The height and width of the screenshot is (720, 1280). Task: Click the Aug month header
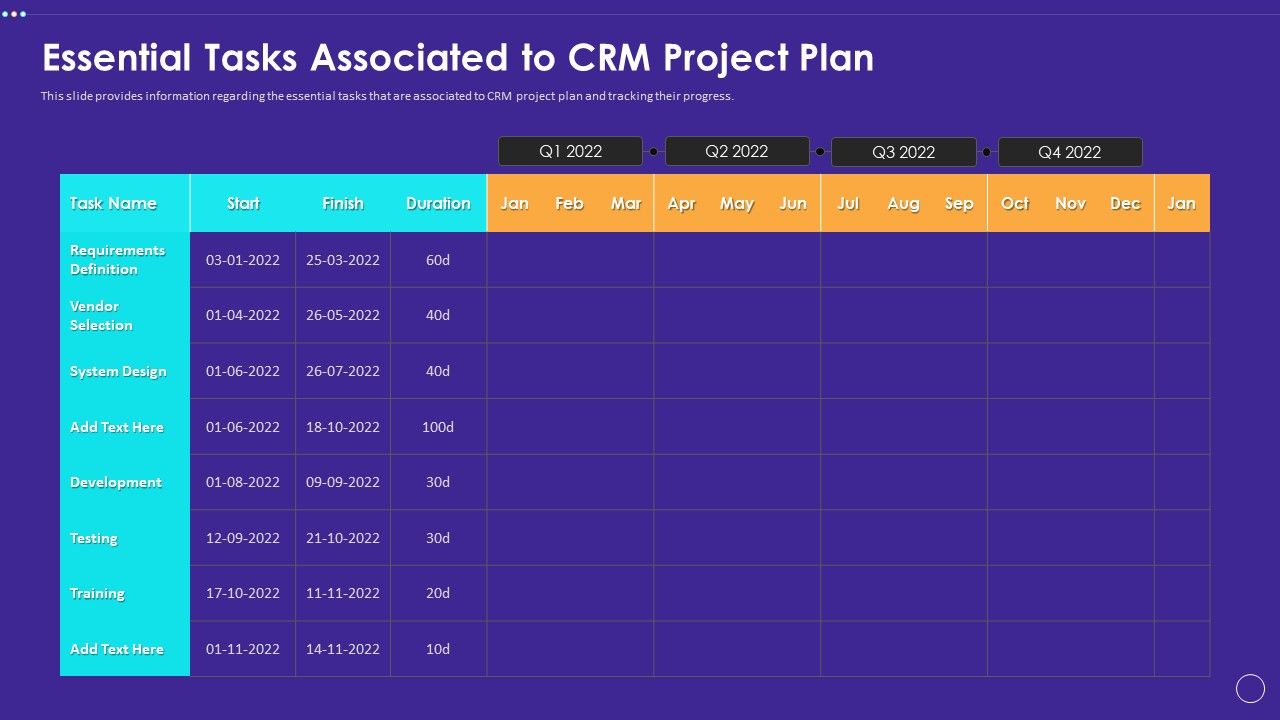tap(903, 203)
